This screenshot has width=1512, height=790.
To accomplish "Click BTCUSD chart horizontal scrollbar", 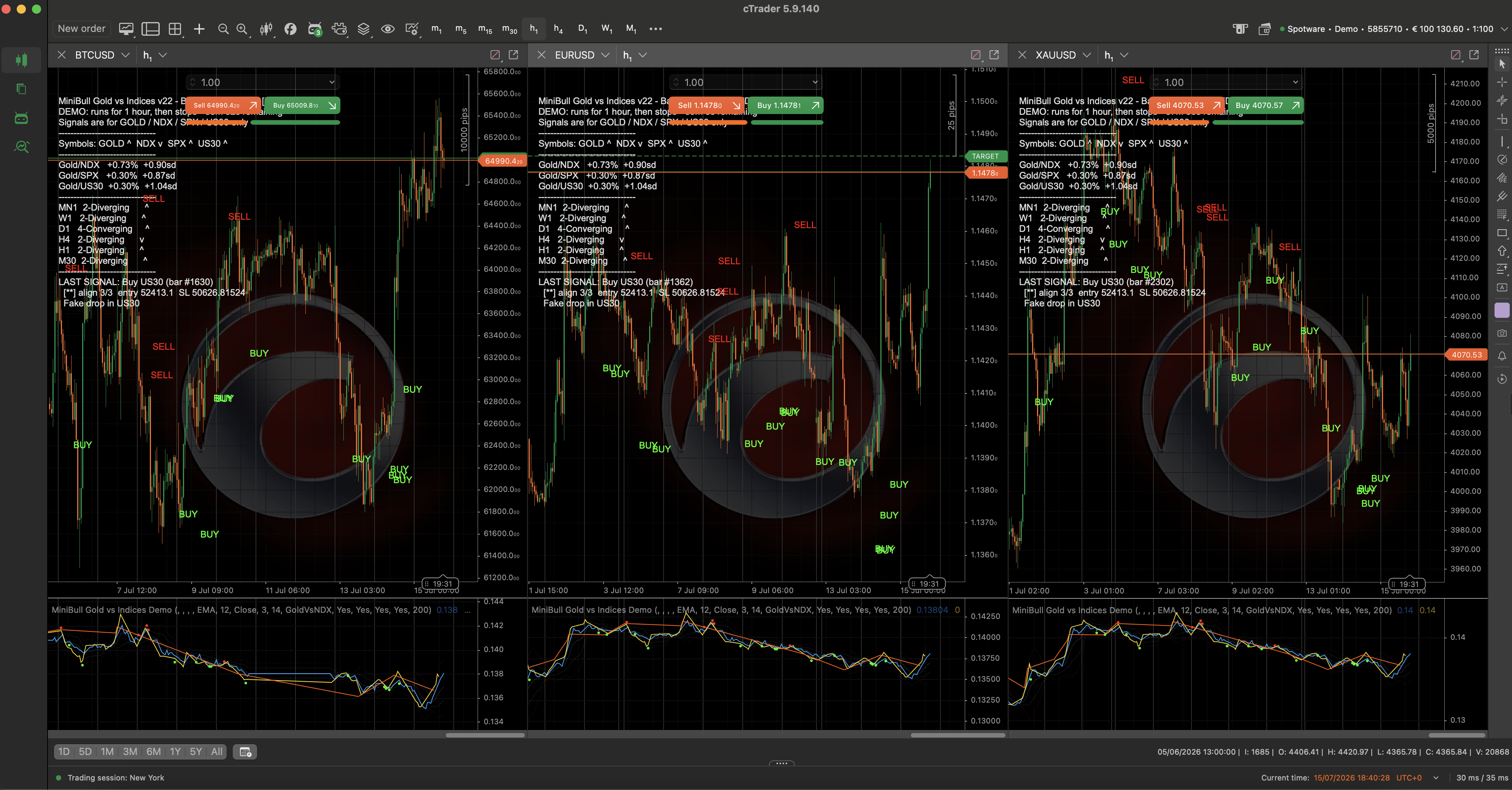I will [485, 735].
